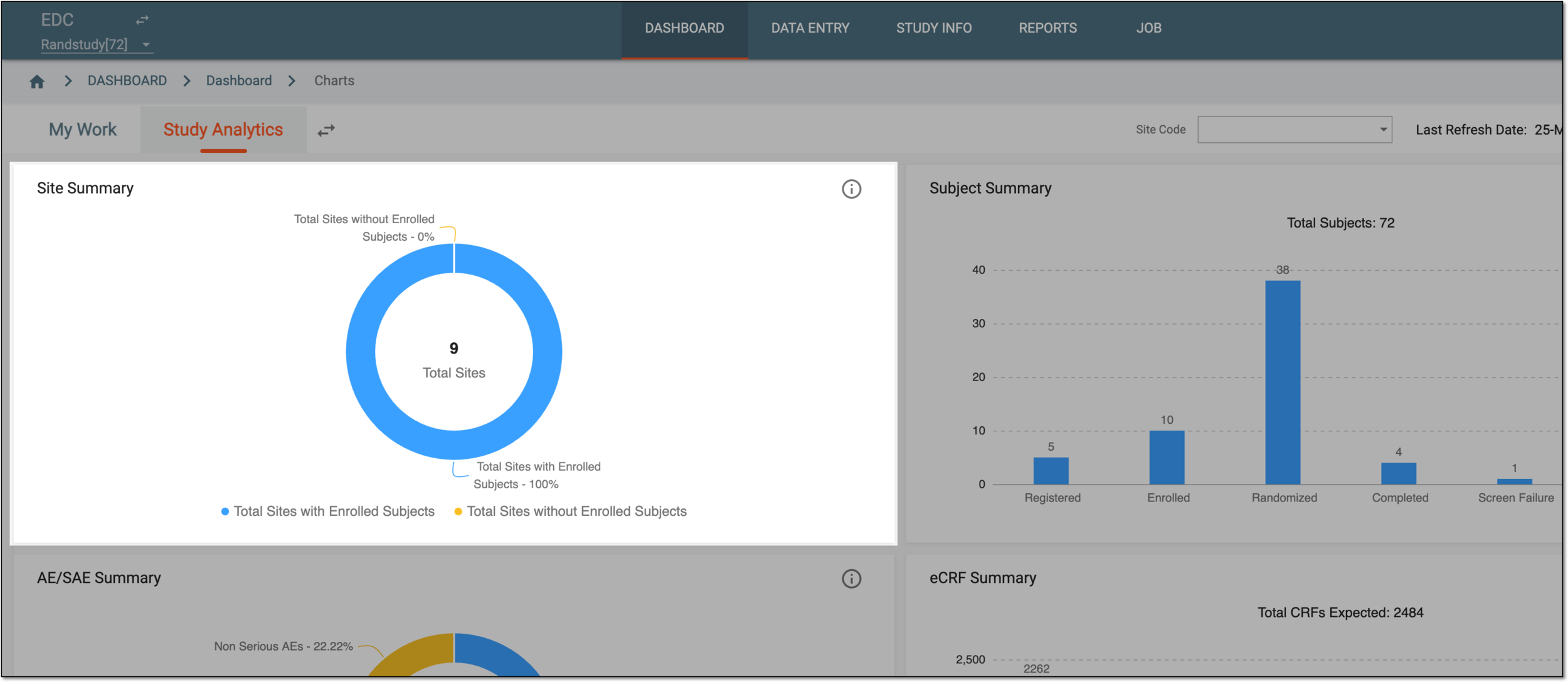This screenshot has width=1568, height=682.
Task: Go to DASHBOARD breadcrumb link
Action: point(127,81)
